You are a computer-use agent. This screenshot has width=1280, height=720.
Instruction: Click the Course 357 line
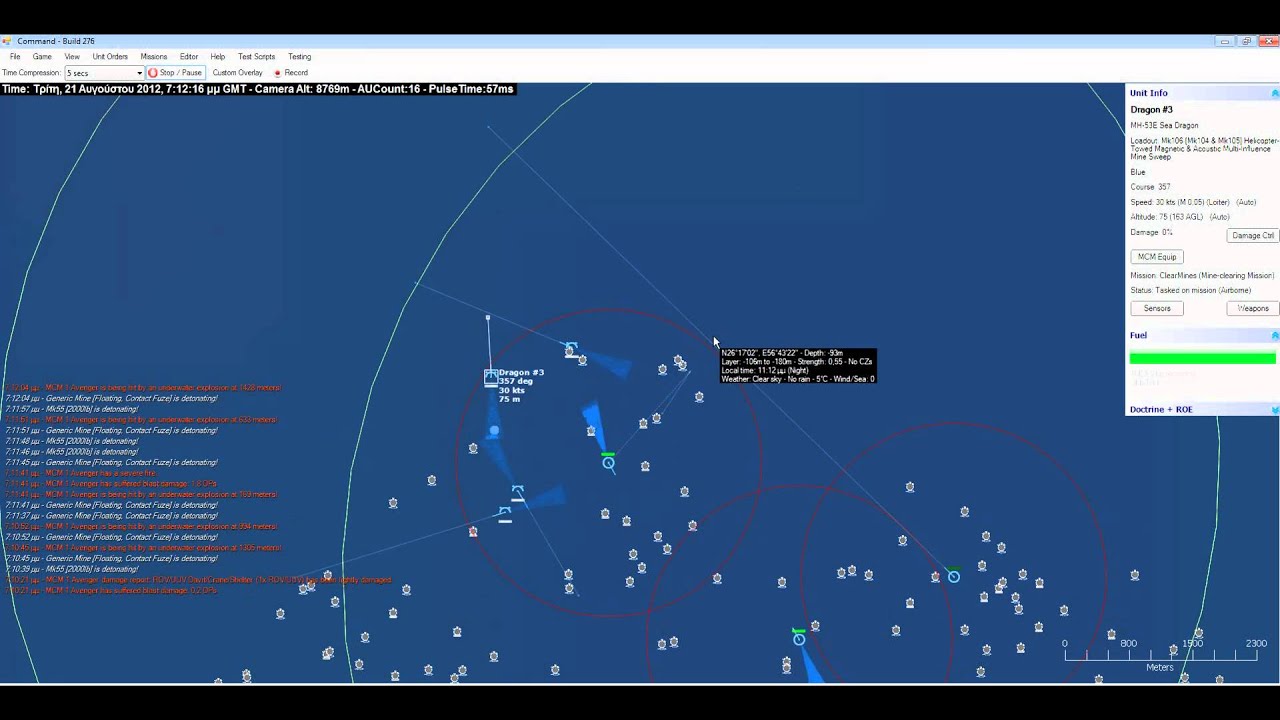1150,187
